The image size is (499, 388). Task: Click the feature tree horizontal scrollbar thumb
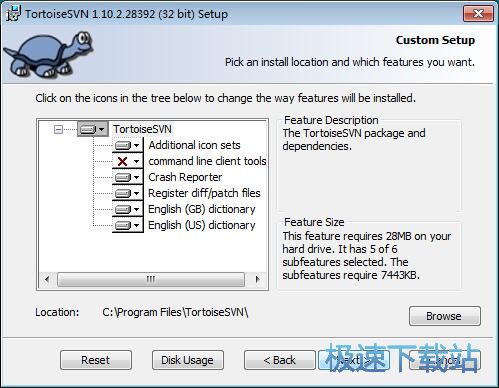(151, 279)
